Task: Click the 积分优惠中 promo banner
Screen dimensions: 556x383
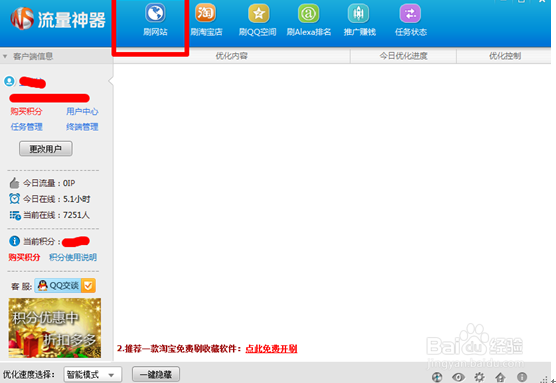Action: pos(55,328)
